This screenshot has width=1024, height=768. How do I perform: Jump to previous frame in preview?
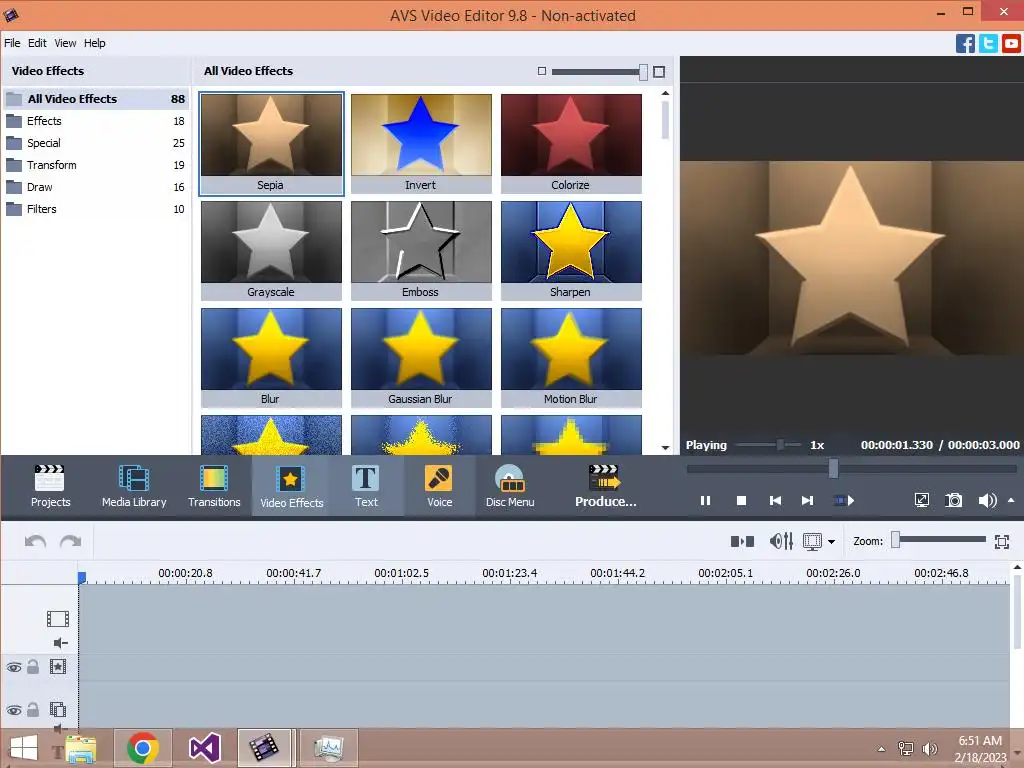coord(775,501)
